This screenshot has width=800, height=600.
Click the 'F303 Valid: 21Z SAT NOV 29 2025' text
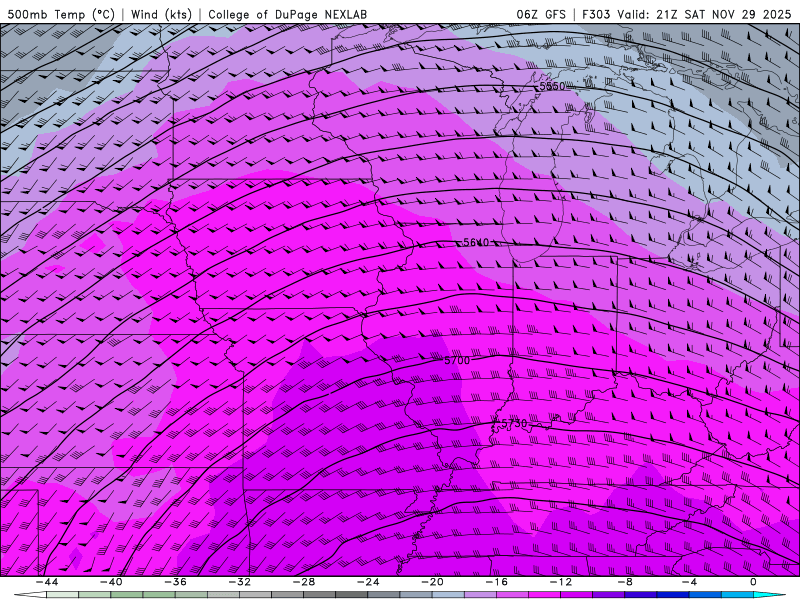coord(686,14)
